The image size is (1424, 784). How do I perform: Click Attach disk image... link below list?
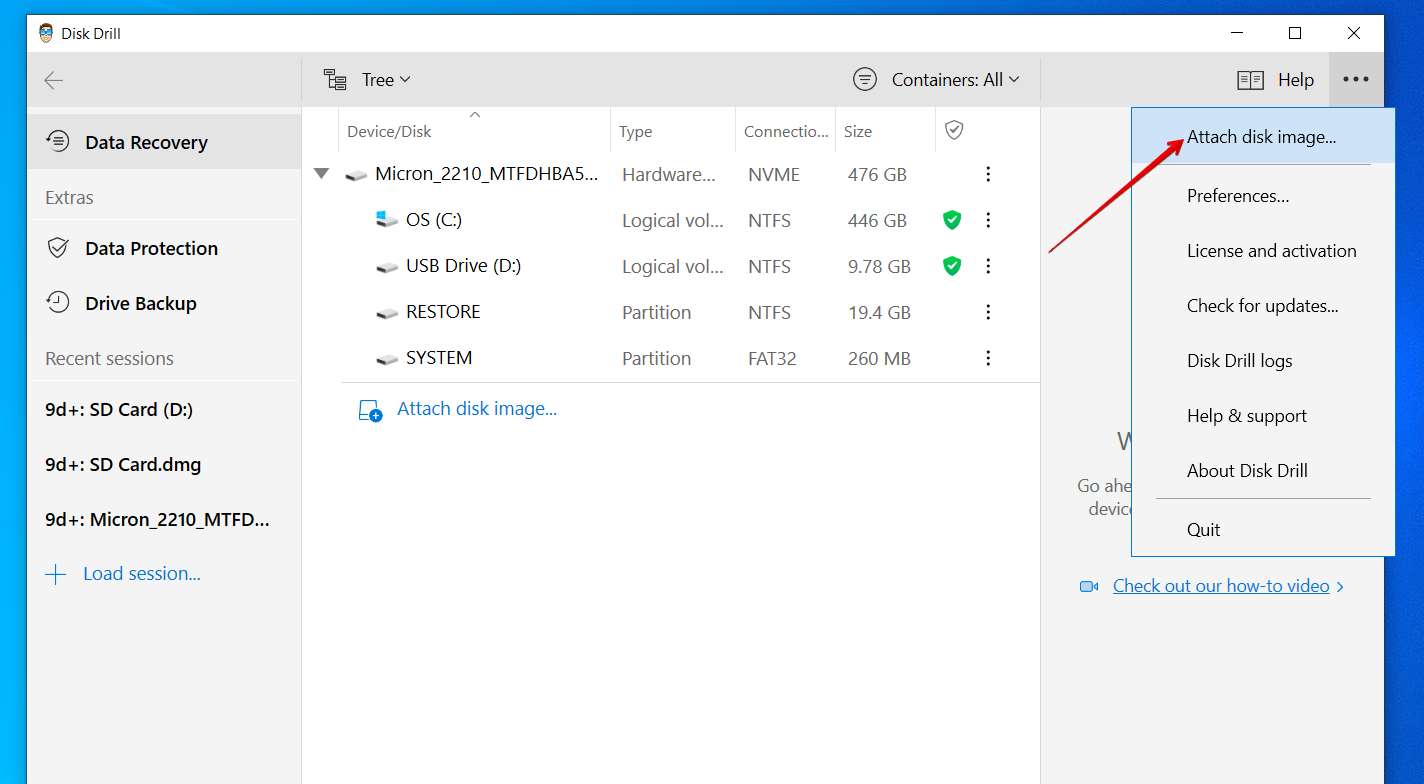pos(477,409)
